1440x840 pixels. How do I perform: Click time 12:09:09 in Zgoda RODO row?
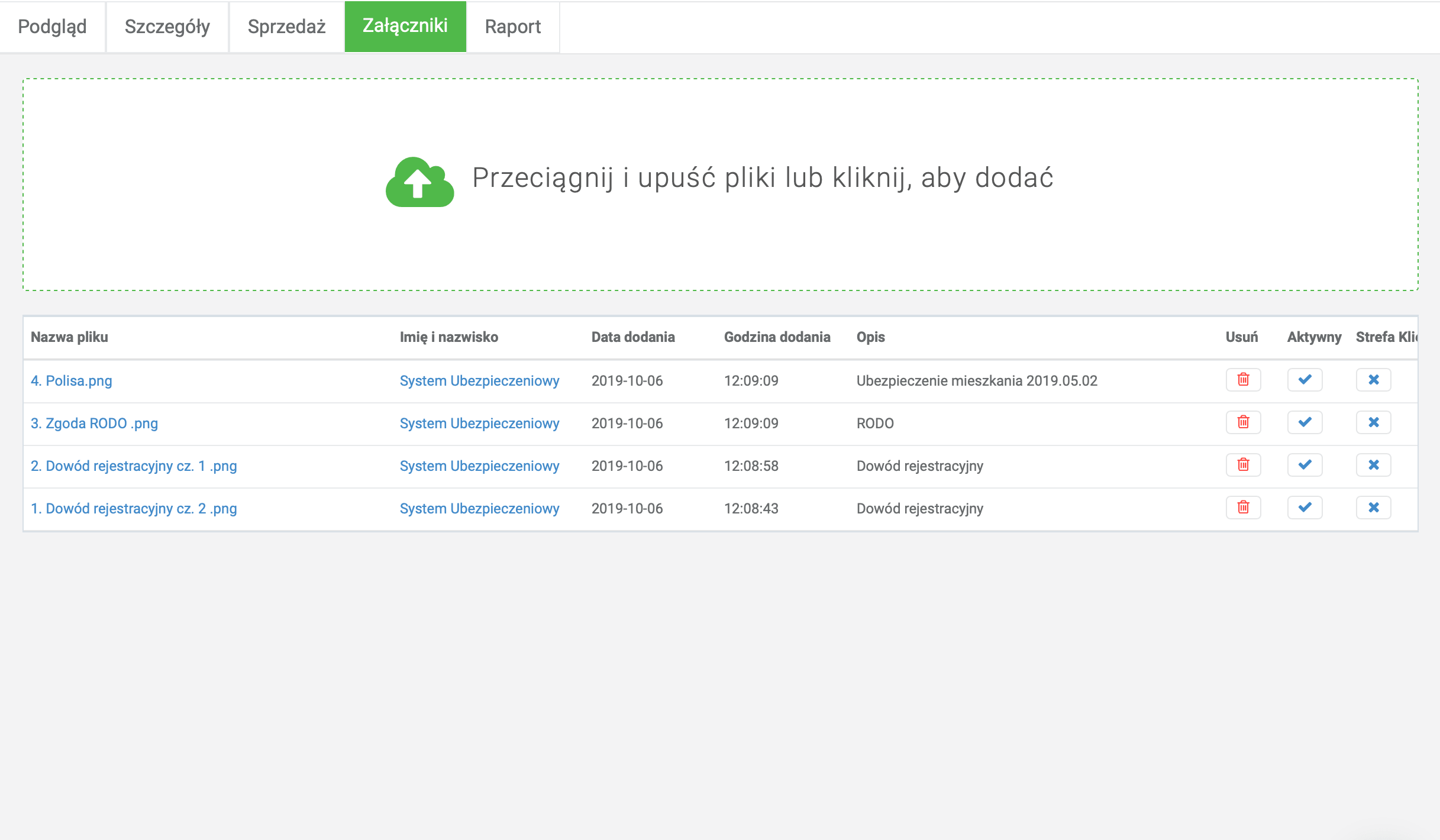(751, 423)
